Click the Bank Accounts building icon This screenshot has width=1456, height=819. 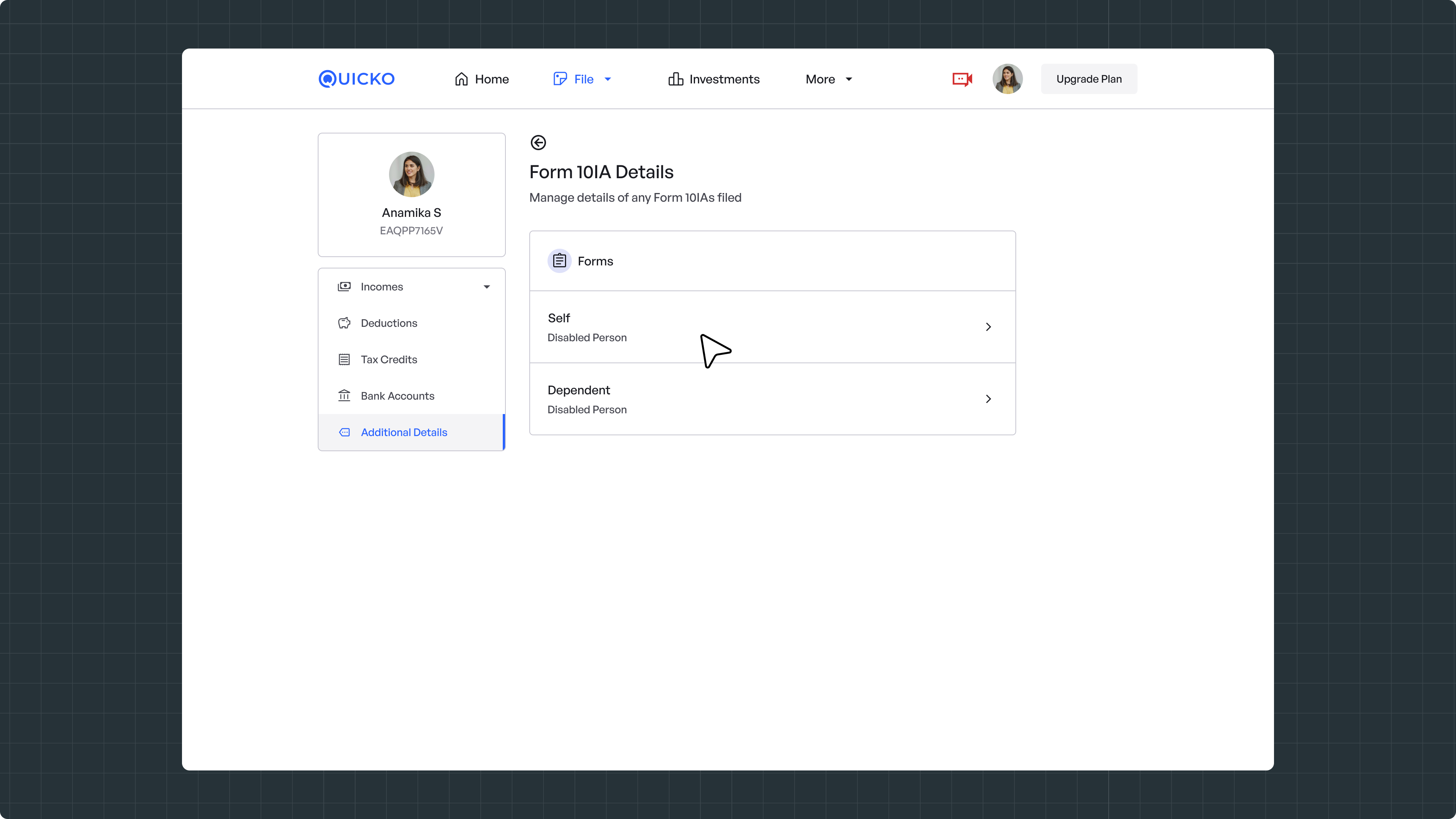click(x=344, y=395)
